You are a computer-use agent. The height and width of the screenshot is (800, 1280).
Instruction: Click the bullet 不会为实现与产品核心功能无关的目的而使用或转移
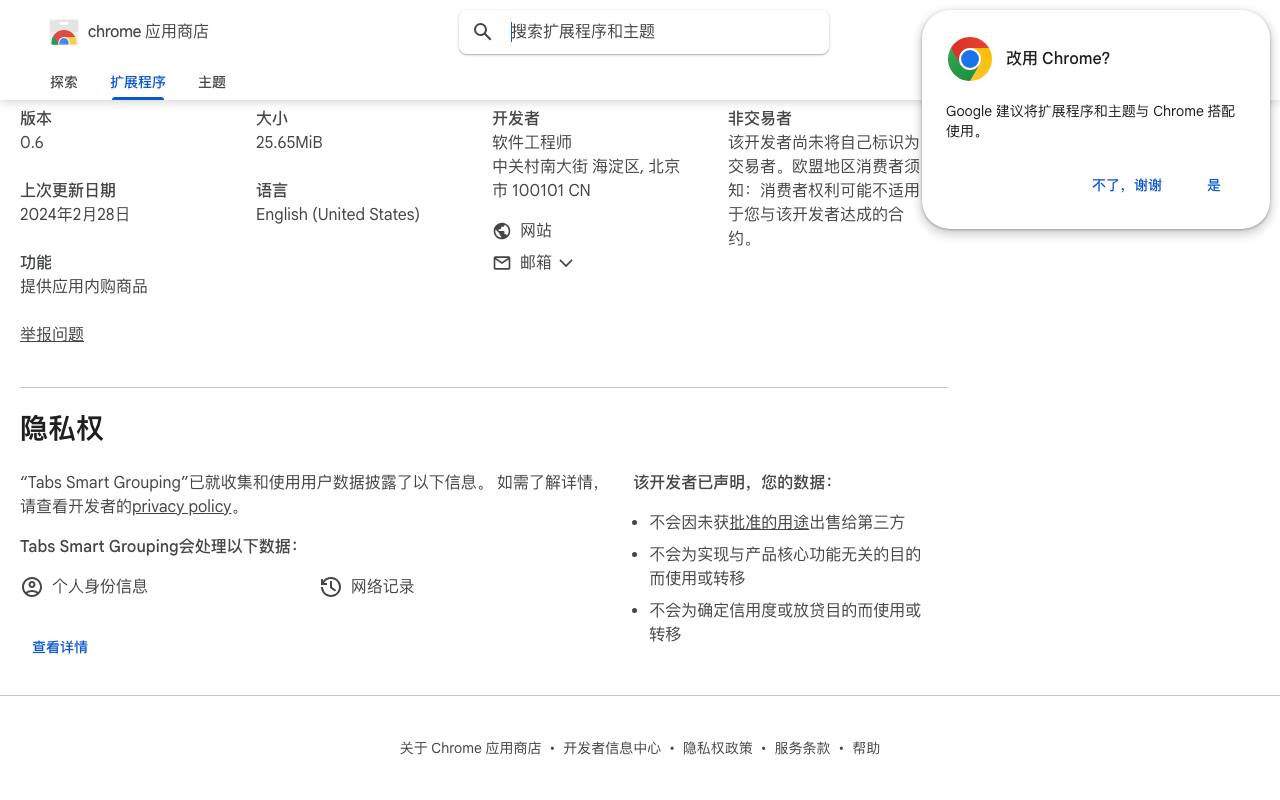coord(785,567)
